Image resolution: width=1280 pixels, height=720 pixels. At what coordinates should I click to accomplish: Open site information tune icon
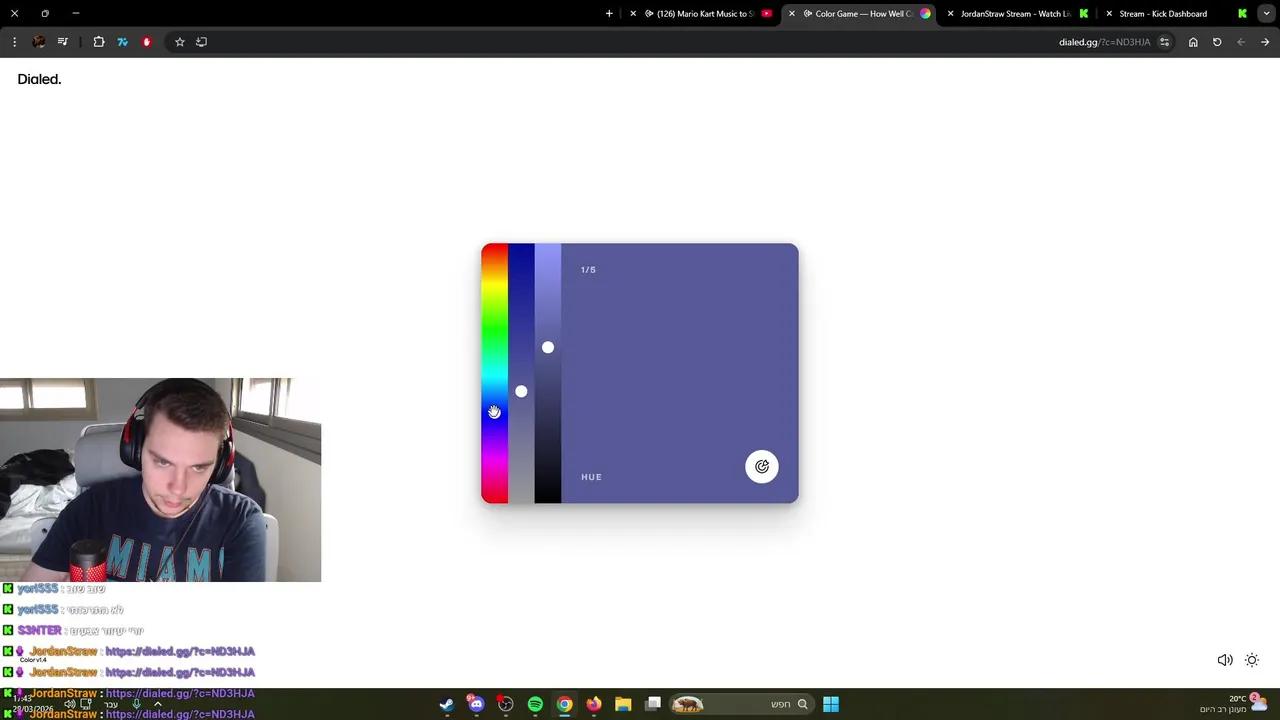point(1164,42)
